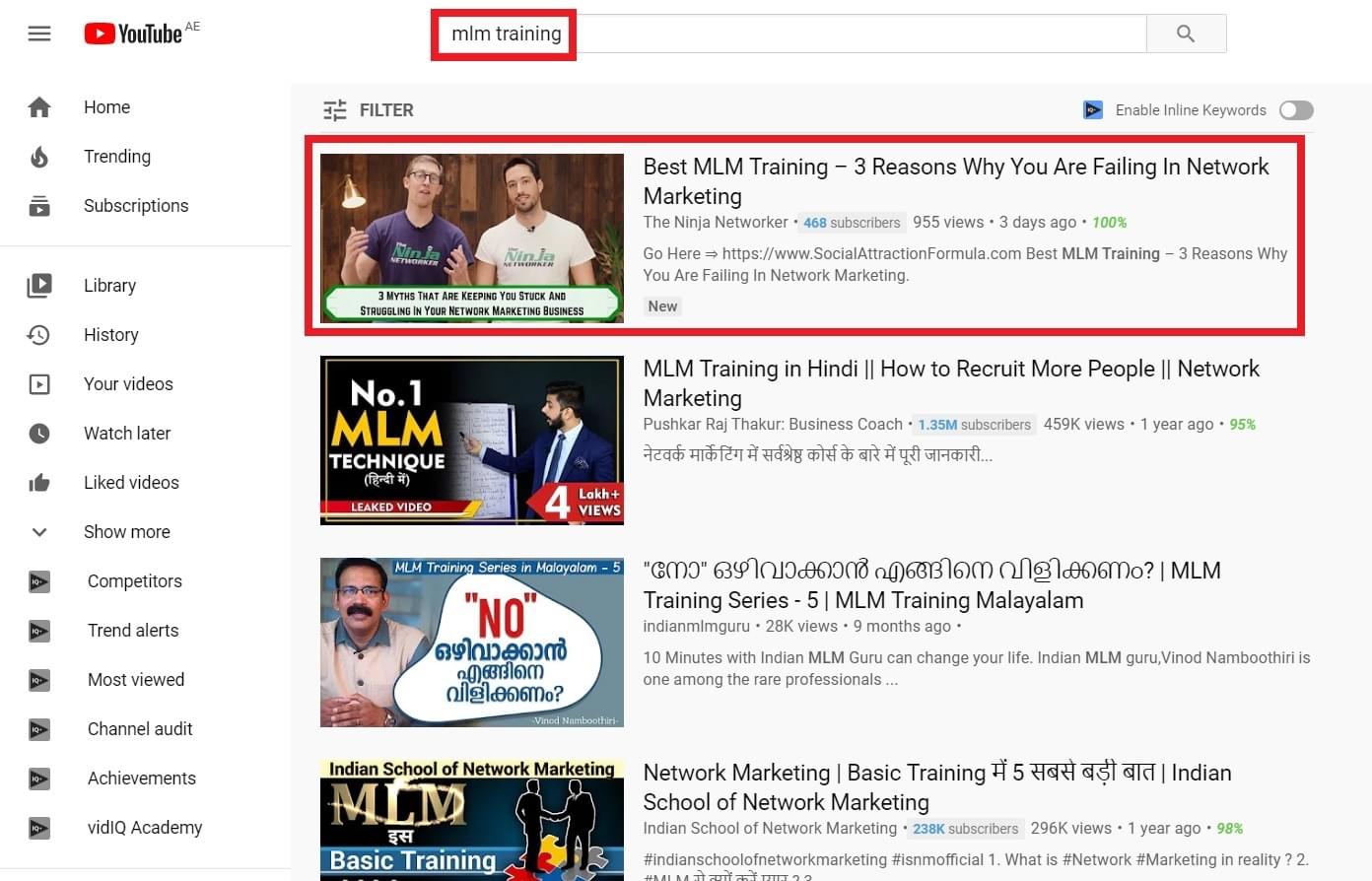This screenshot has width=1372, height=881.
Task: Click the Trending flame icon
Action: (x=39, y=157)
